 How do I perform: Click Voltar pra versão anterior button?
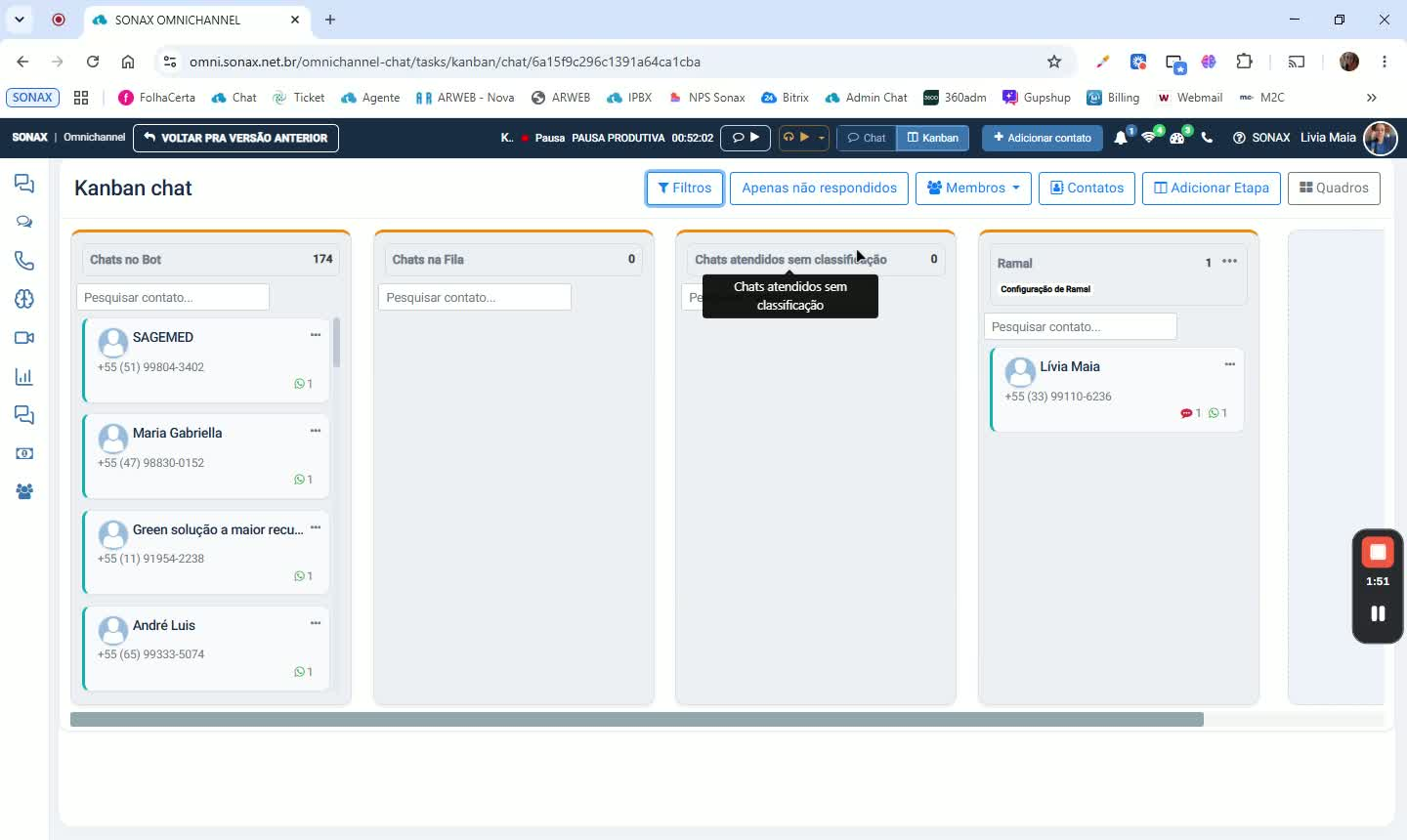tap(235, 138)
